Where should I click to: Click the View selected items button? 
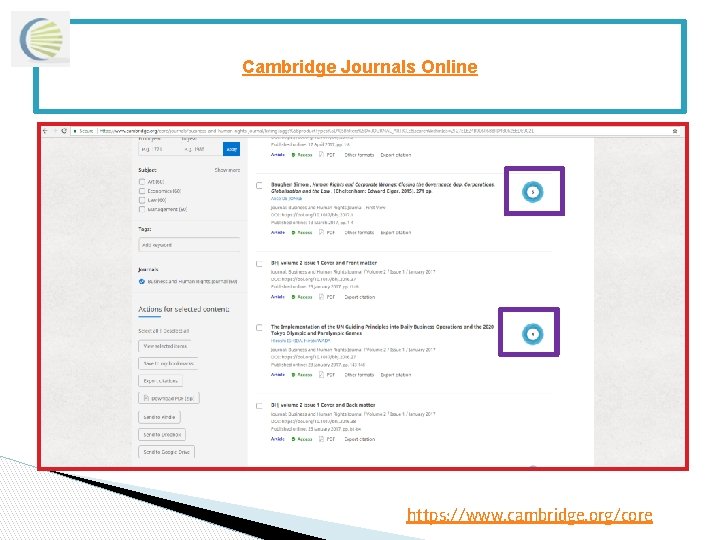[x=165, y=346]
